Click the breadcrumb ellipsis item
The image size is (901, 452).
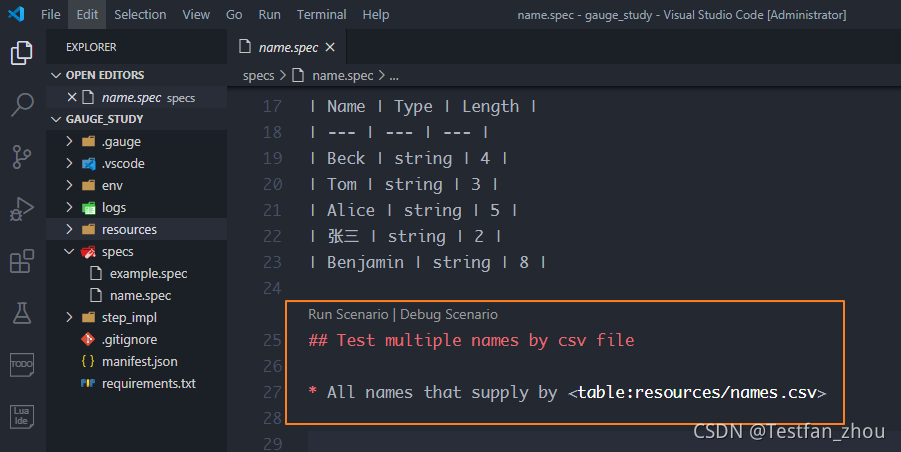click(x=394, y=75)
